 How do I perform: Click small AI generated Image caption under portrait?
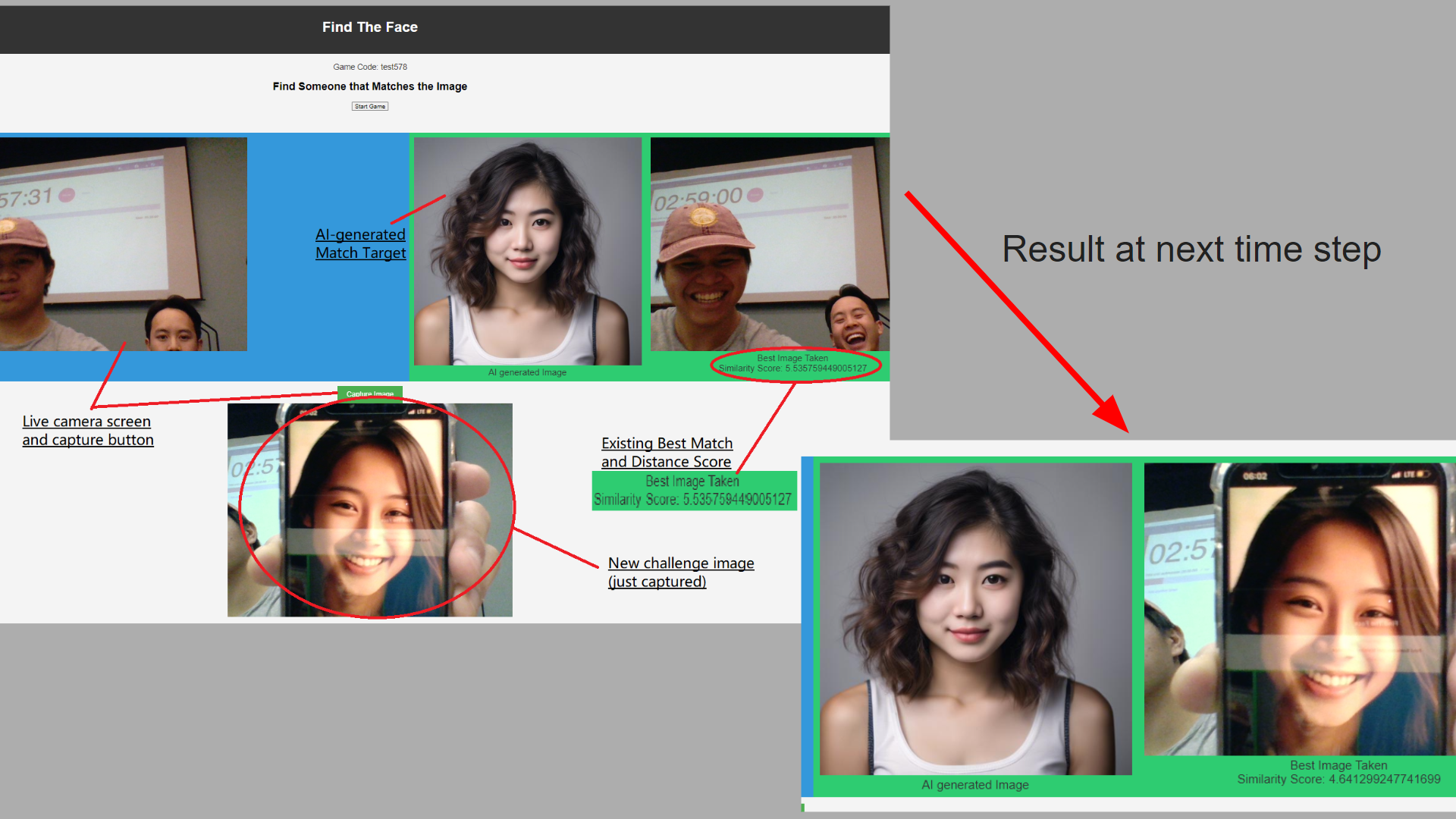point(527,372)
